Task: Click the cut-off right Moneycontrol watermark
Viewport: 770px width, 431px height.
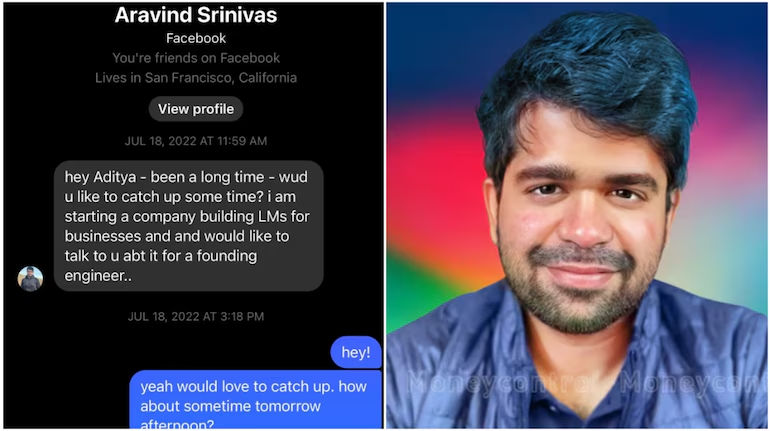Action: (692, 383)
